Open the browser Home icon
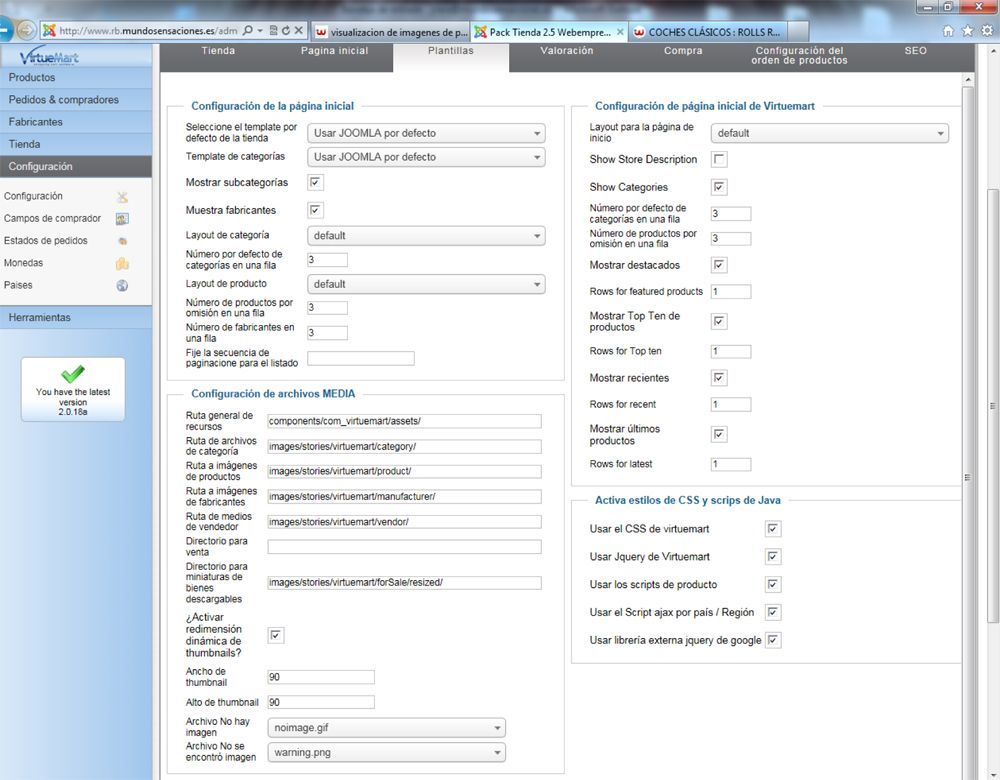This screenshot has height=780, width=1000. point(948,31)
